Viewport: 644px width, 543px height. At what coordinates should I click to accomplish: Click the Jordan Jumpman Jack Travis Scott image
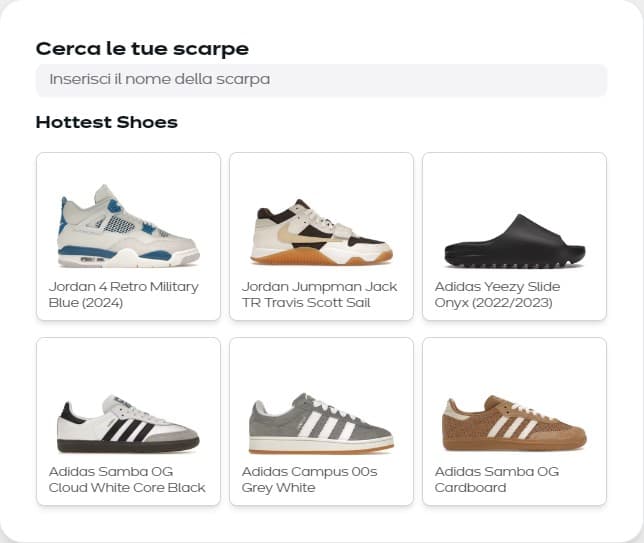321,231
